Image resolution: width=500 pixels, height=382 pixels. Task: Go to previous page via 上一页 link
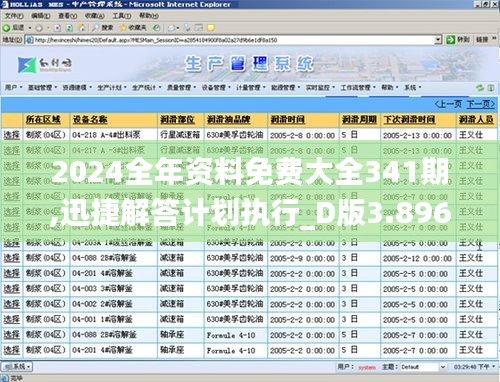tap(449, 104)
